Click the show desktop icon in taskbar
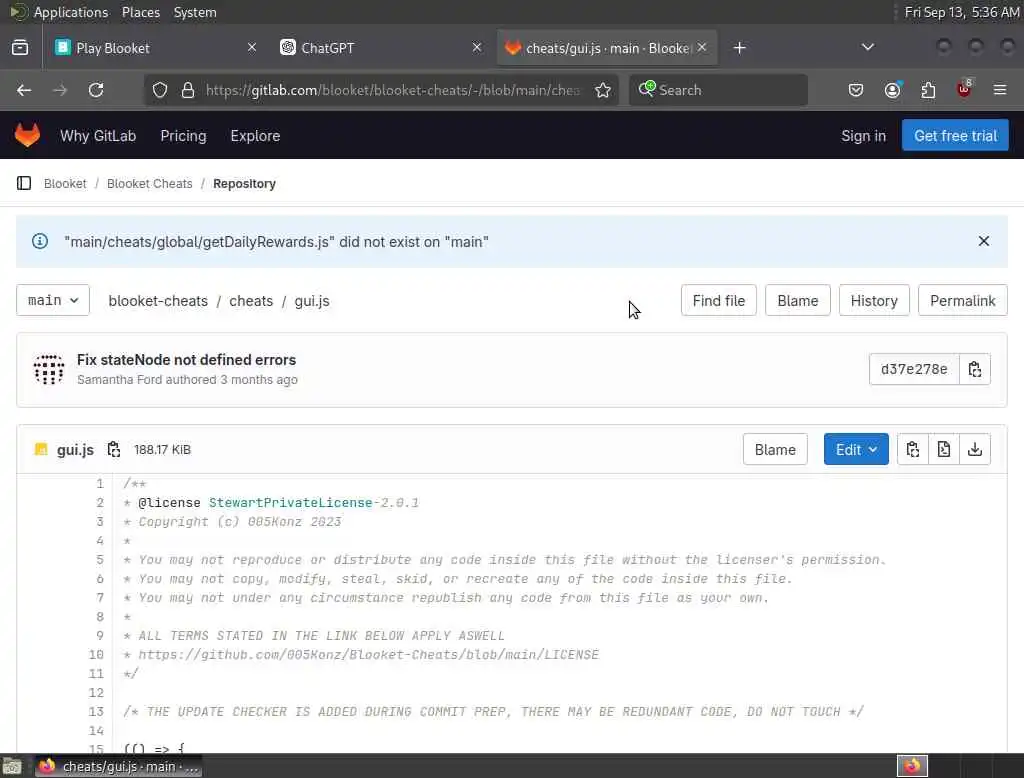1024x778 pixels. click(12, 766)
